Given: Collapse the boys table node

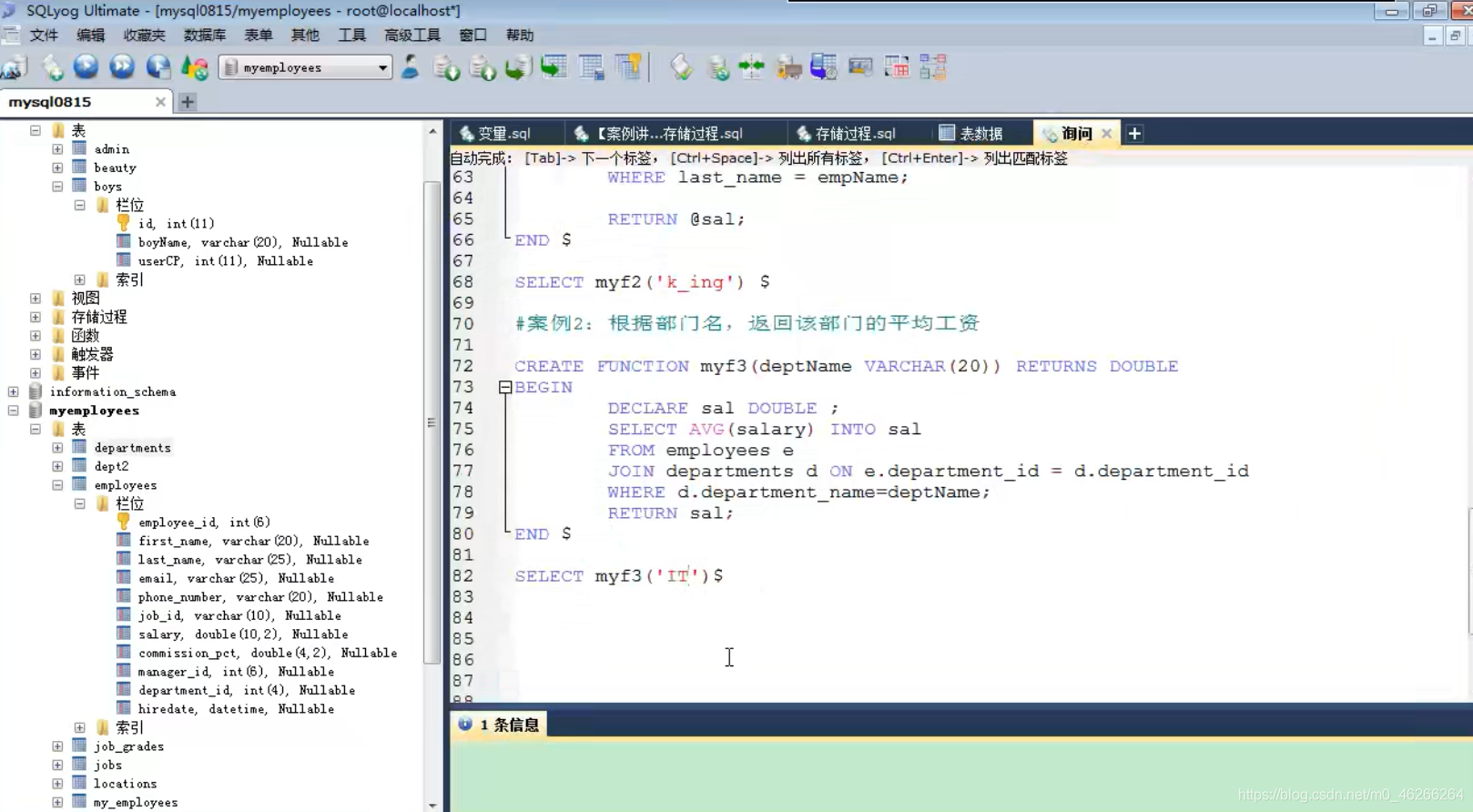Looking at the screenshot, I should tap(57, 186).
